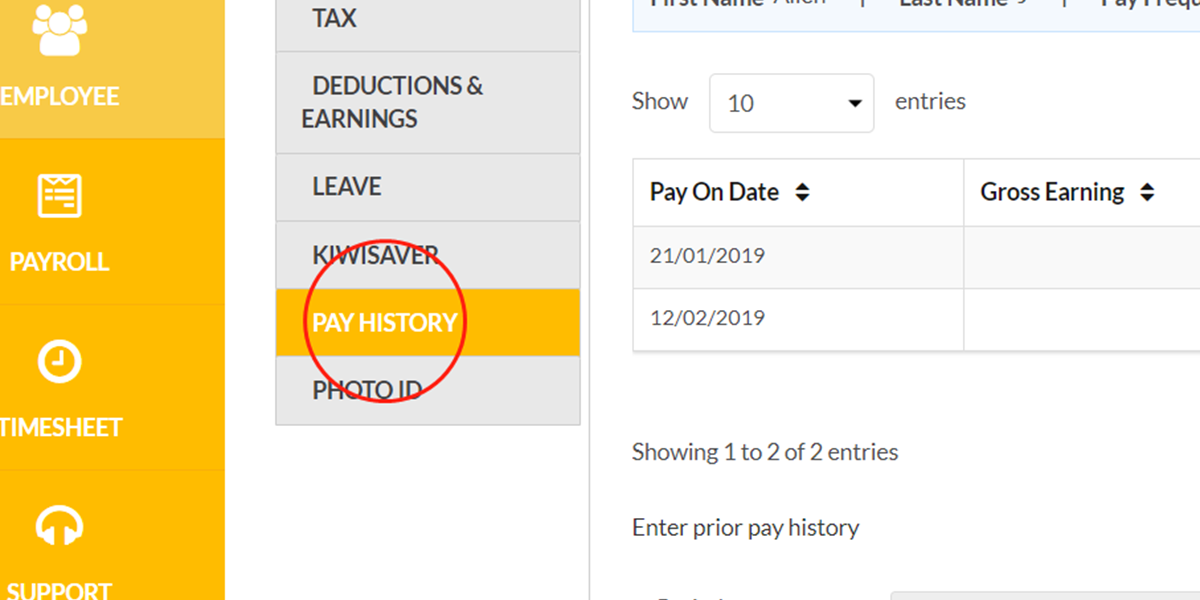
Task: Go to the KIWISAVER tab
Action: tap(428, 255)
